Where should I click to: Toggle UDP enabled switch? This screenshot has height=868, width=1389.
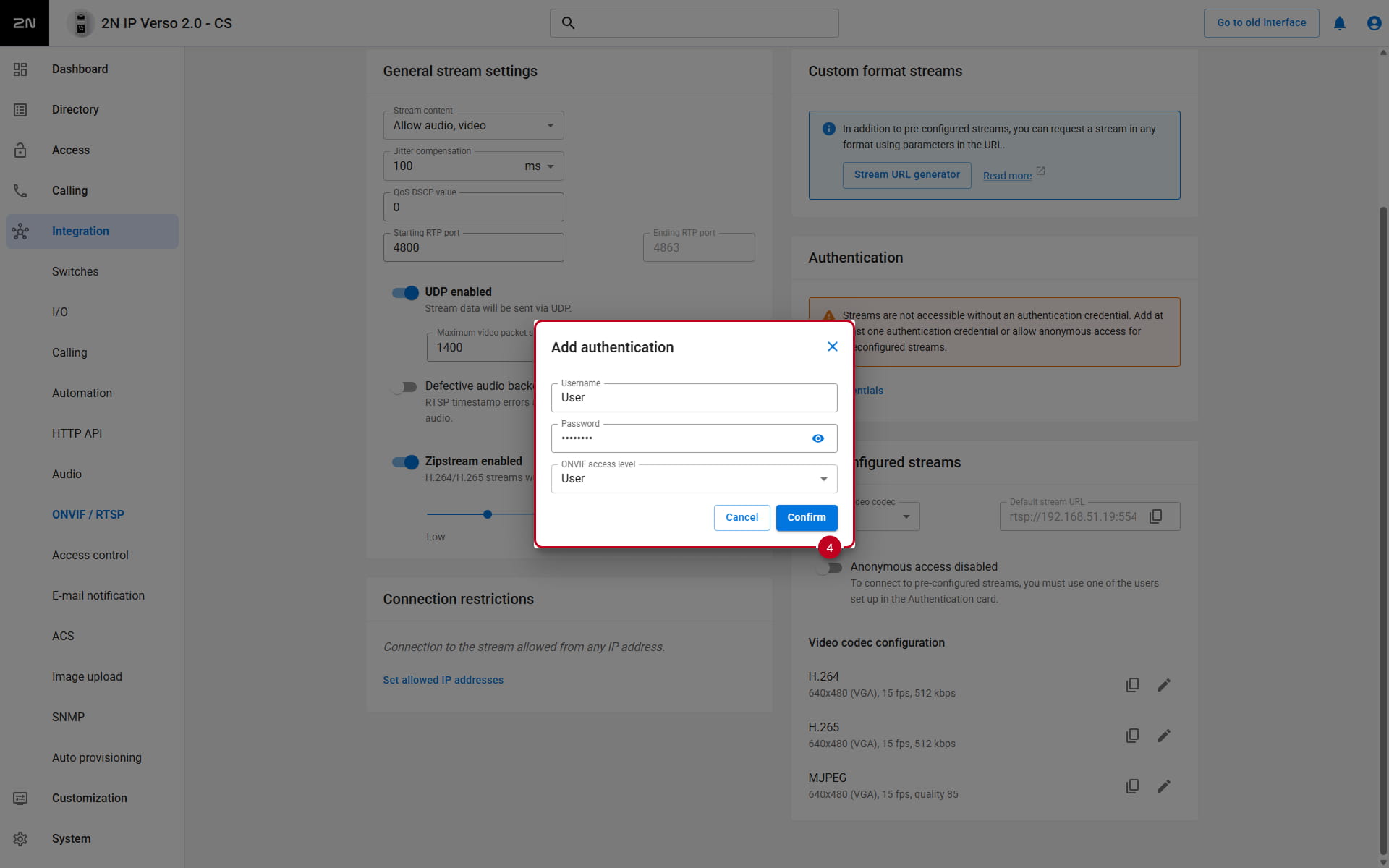tap(405, 293)
